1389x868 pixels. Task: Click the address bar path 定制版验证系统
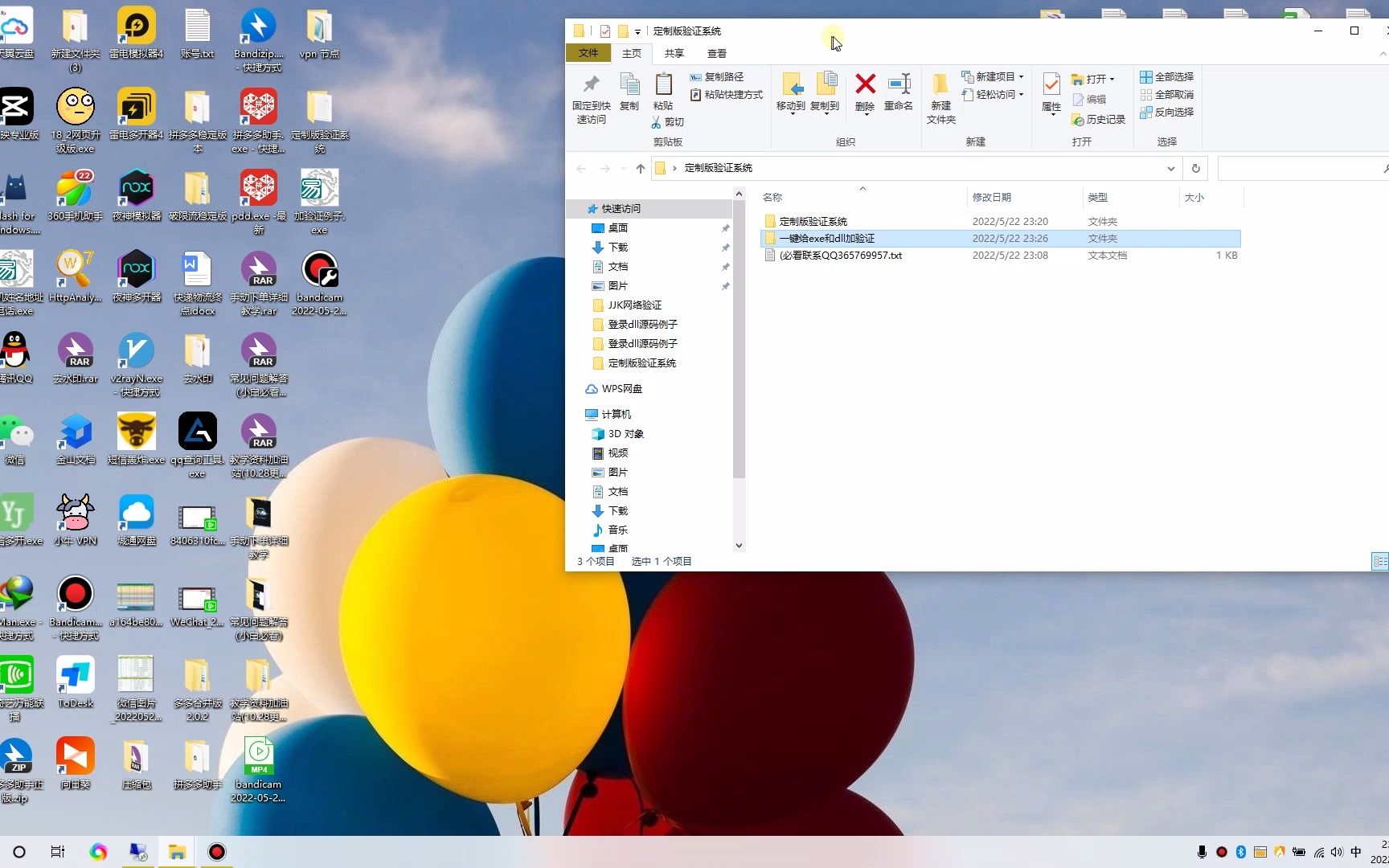718,168
